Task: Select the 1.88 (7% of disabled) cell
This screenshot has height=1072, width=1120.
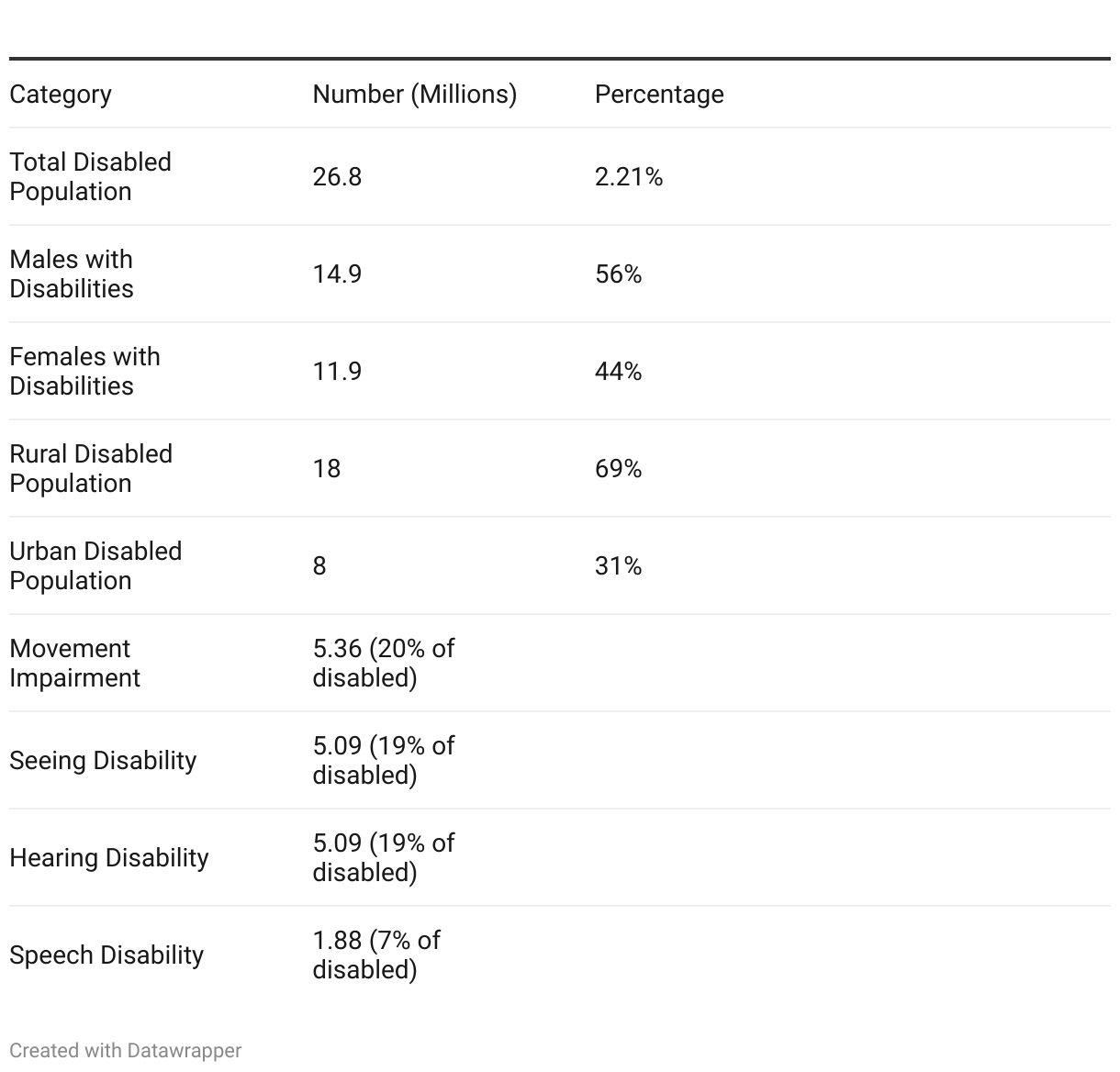Action: (375, 955)
